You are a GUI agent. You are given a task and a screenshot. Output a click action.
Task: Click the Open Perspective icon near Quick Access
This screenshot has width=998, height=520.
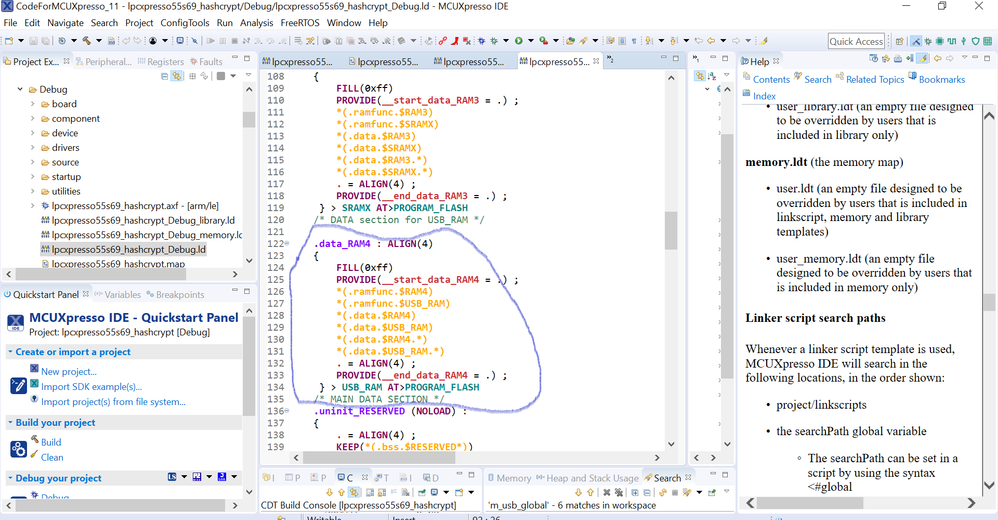(899, 41)
